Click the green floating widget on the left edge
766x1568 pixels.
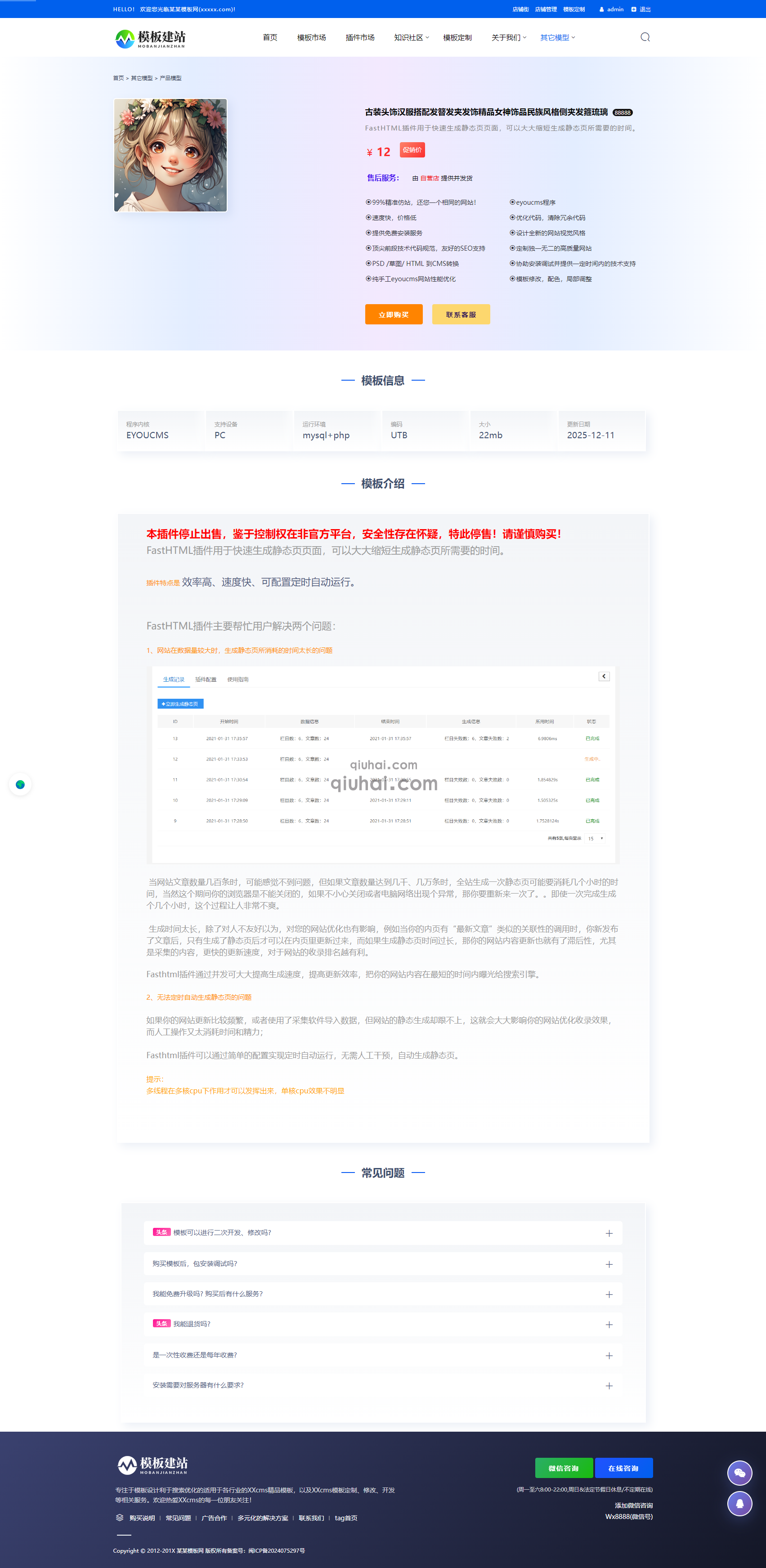pyautogui.click(x=21, y=785)
